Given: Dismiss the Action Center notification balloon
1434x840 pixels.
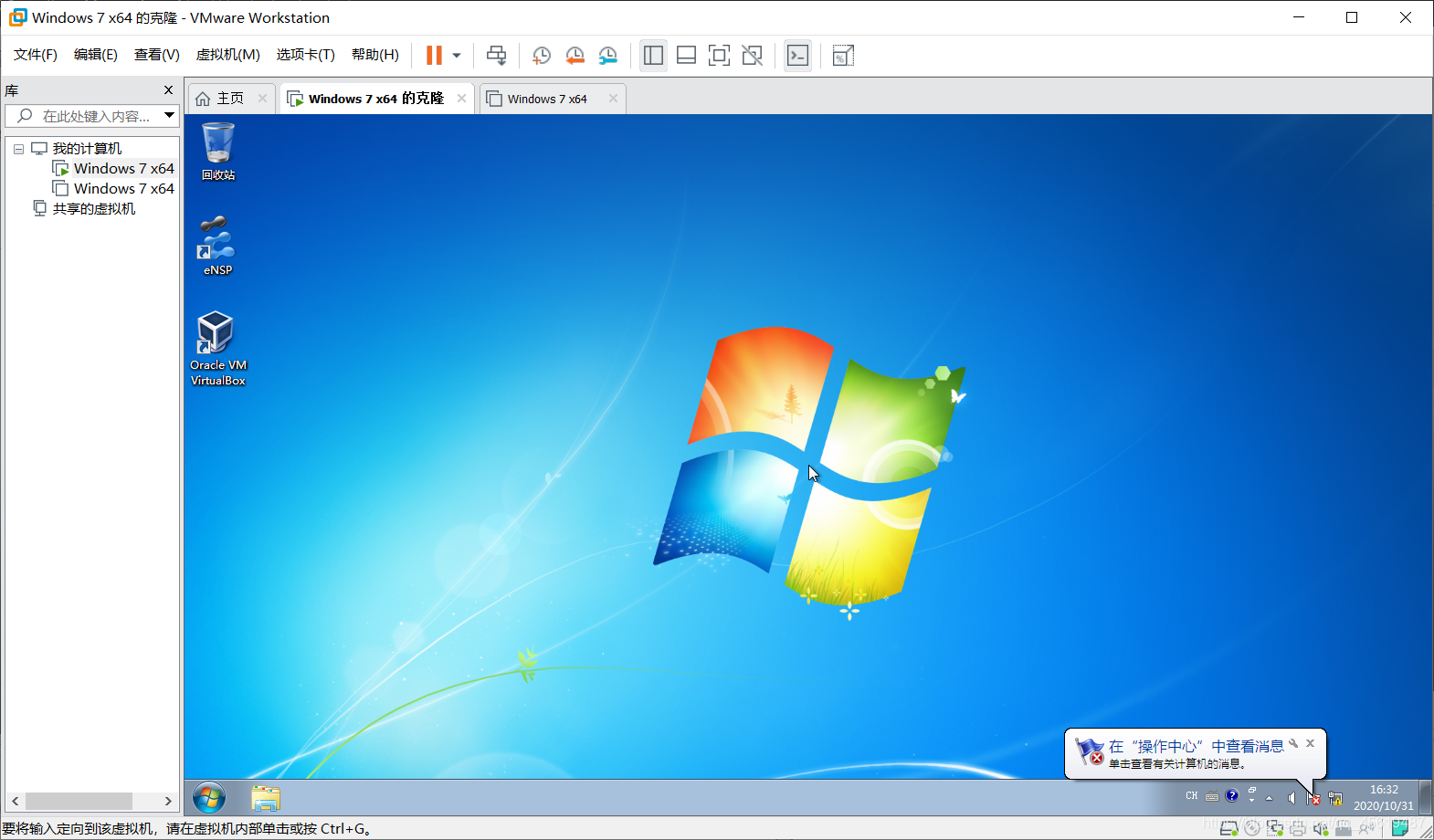Looking at the screenshot, I should (x=1310, y=743).
